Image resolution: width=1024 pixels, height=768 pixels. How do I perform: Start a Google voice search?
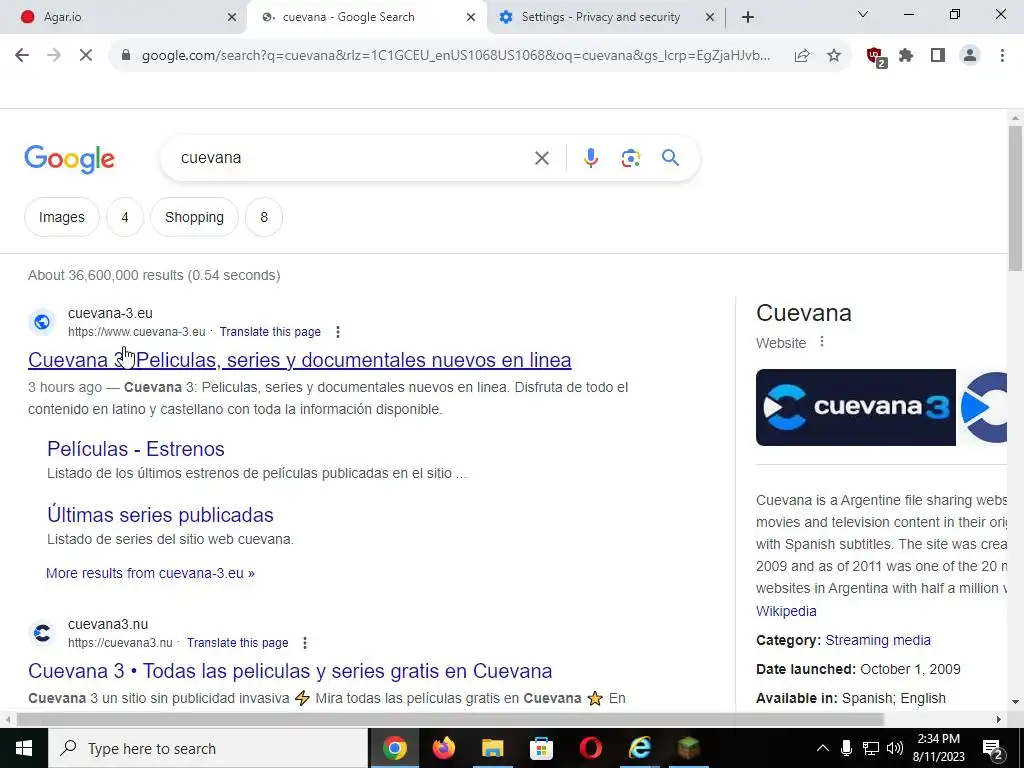click(590, 158)
